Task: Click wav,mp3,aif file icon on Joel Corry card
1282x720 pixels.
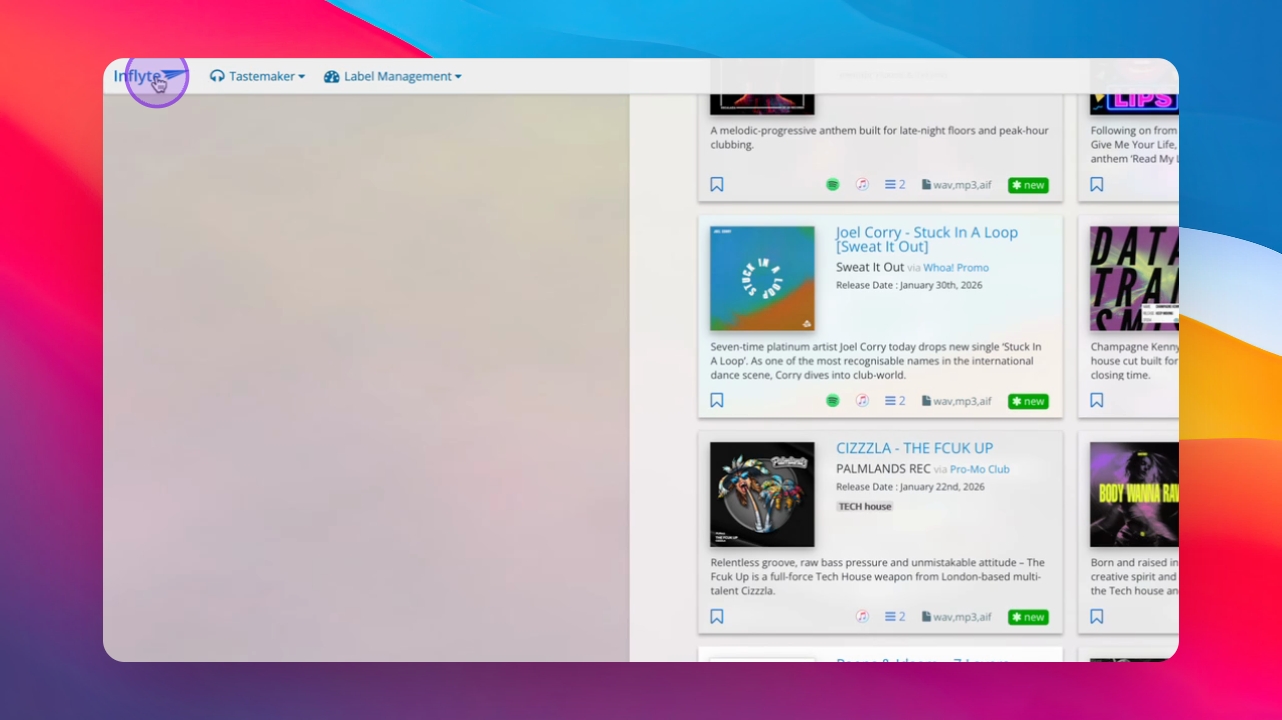Action: click(x=957, y=401)
